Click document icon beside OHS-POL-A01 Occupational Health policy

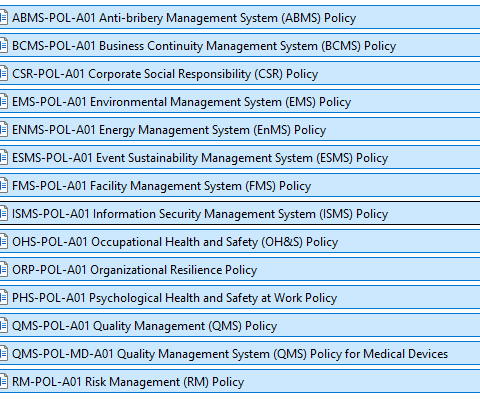pos(4,241)
